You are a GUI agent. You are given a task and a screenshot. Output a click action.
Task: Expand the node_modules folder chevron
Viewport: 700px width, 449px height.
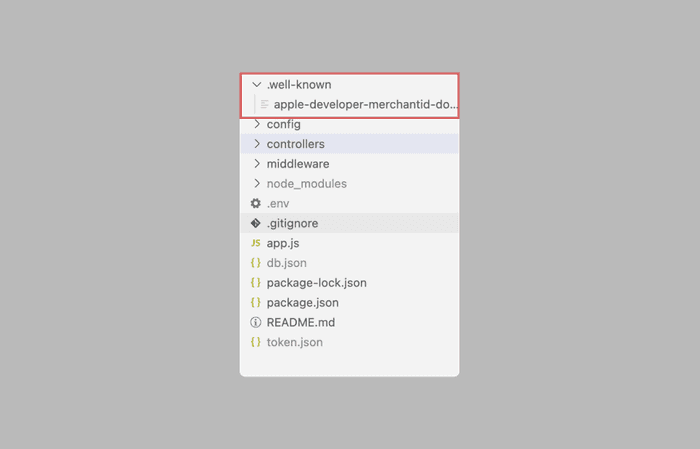257,184
